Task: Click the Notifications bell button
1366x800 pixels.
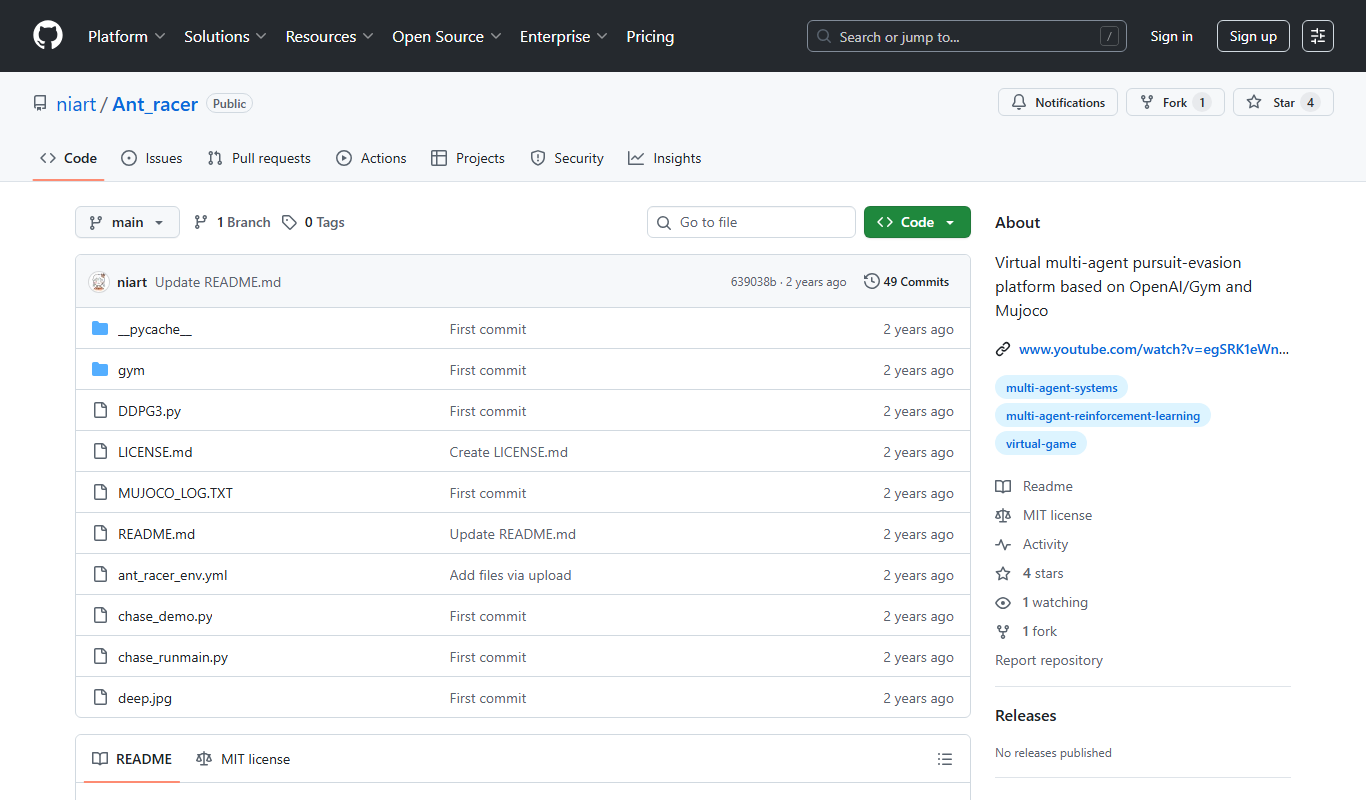Action: 1058,103
